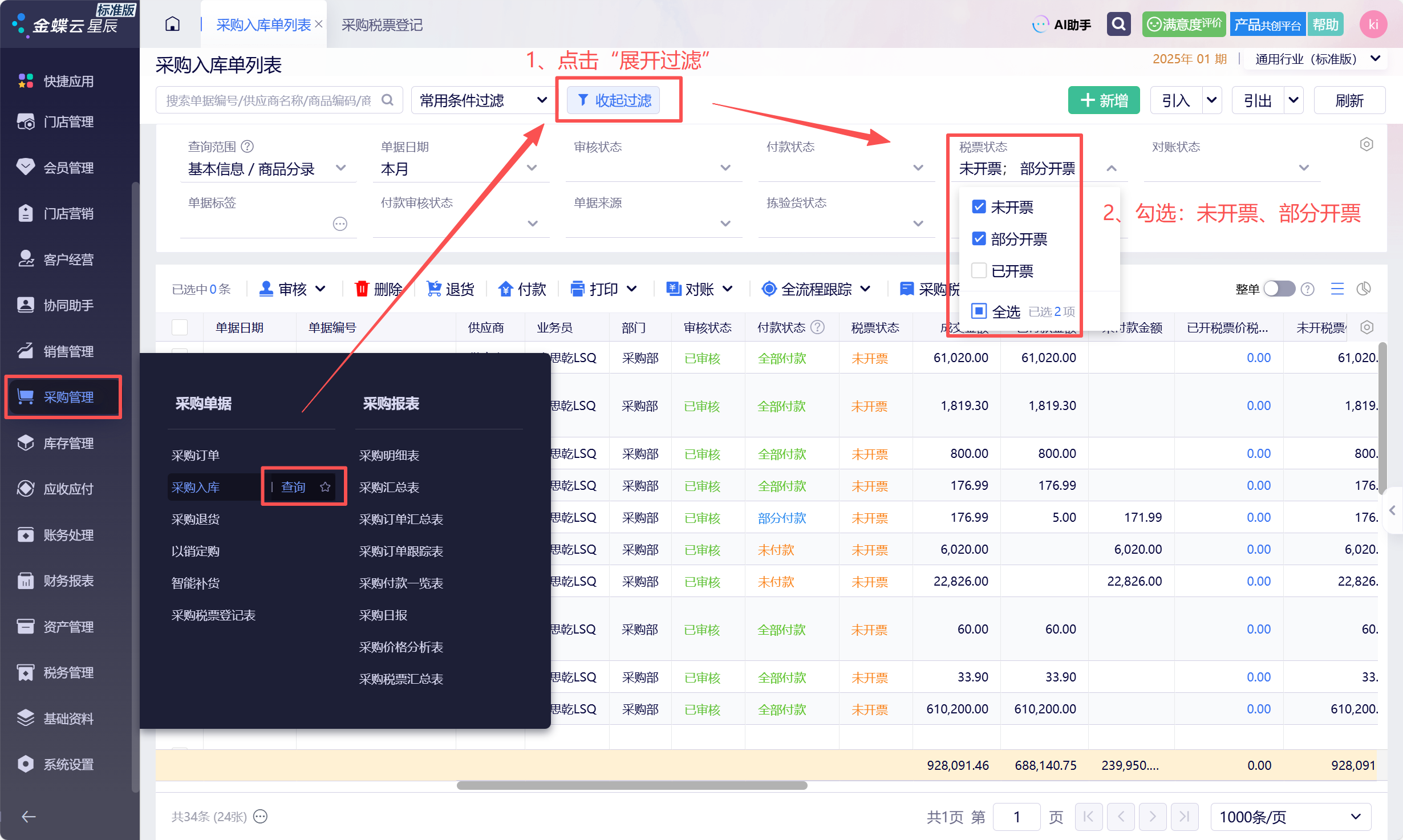The height and width of the screenshot is (840, 1403).
Task: Click the green 新增 button
Action: (x=1104, y=100)
